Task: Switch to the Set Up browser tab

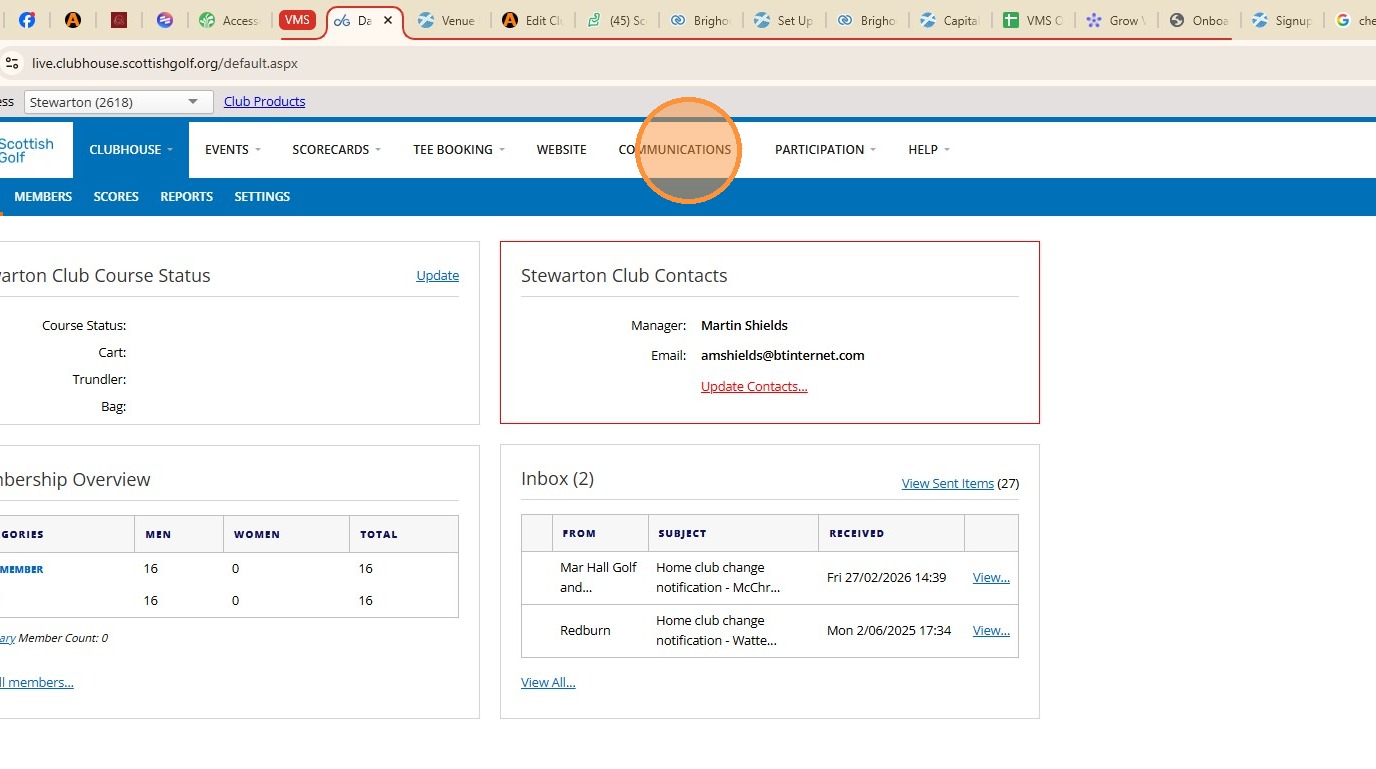Action: tap(784, 20)
